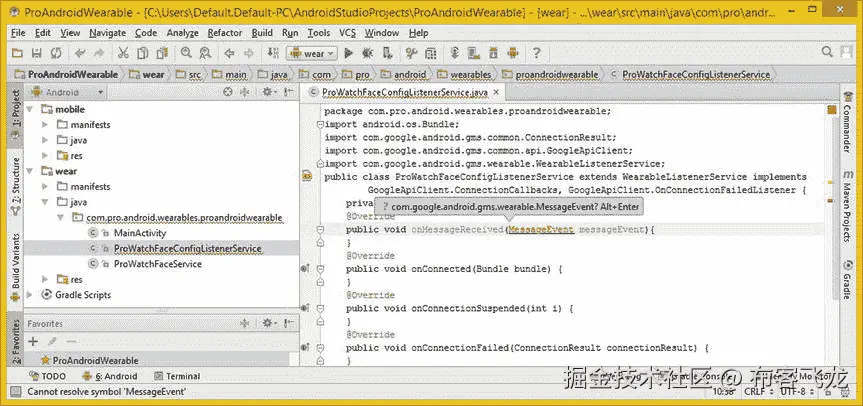Expand the Gradle Scripts node

coord(30,295)
